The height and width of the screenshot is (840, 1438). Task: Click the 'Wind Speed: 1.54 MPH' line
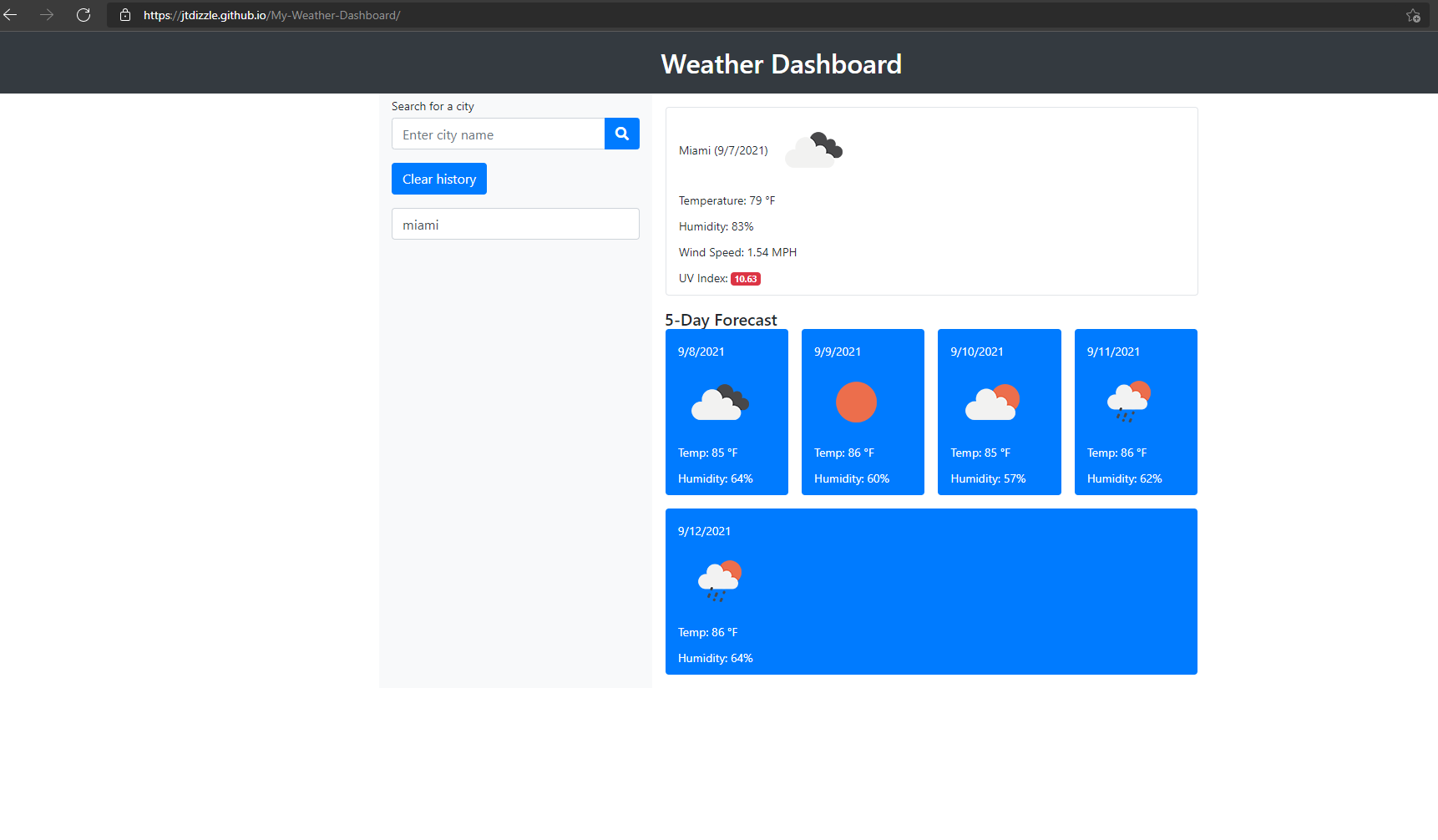(x=737, y=252)
